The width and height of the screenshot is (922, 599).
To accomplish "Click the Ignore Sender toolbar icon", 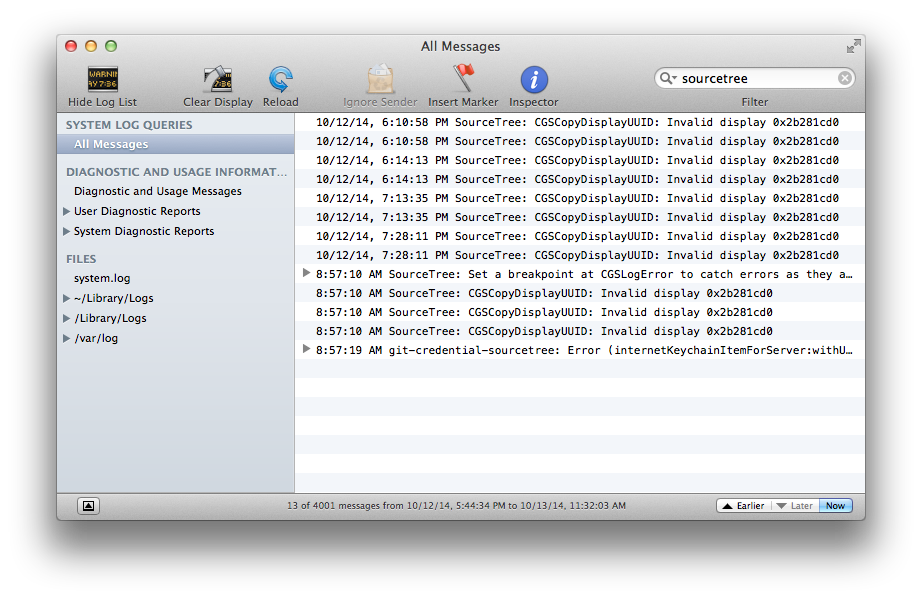I will (380, 79).
